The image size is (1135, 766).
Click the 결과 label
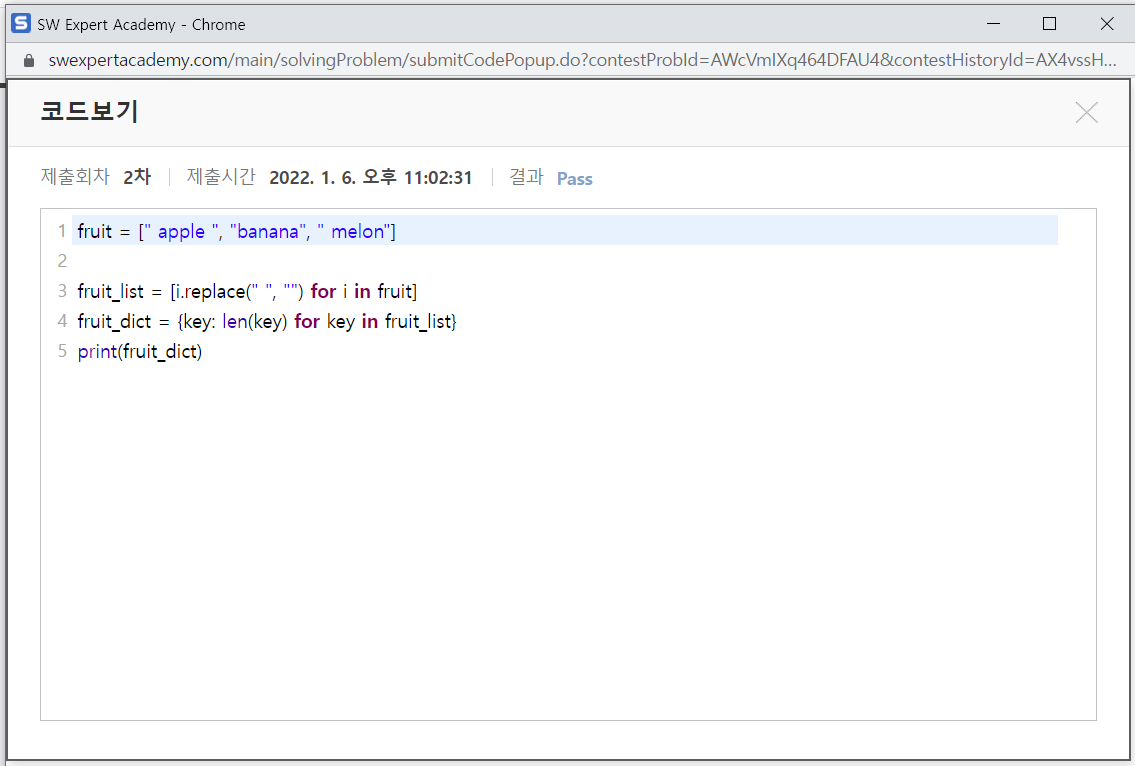(x=526, y=177)
